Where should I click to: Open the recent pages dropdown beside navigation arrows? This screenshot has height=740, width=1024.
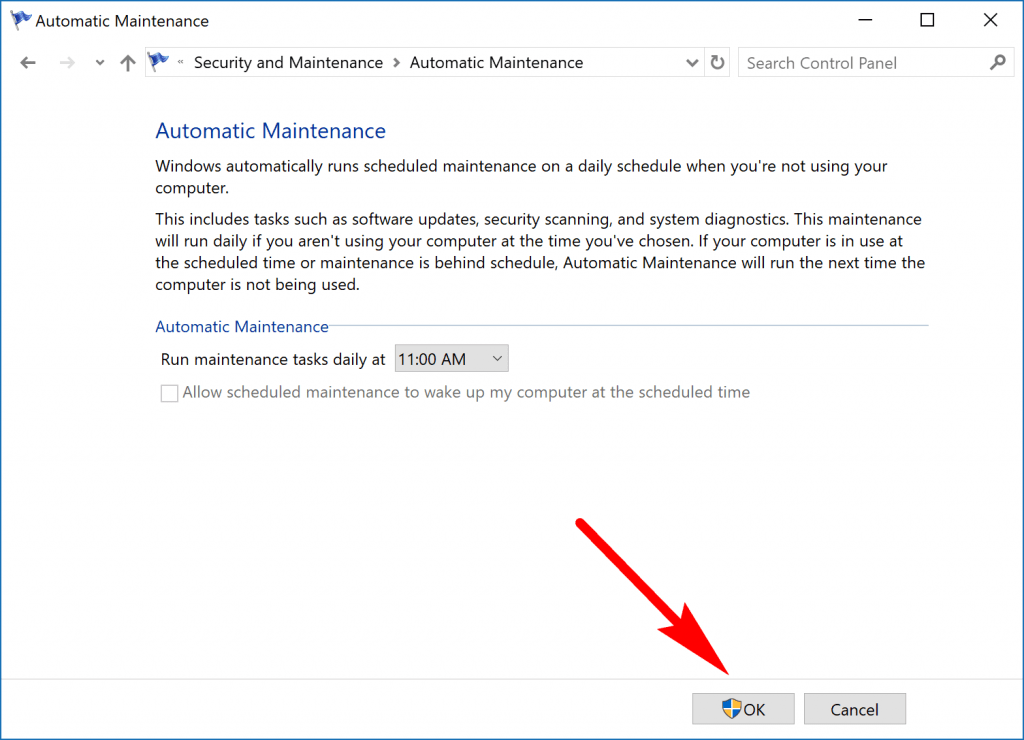click(98, 62)
